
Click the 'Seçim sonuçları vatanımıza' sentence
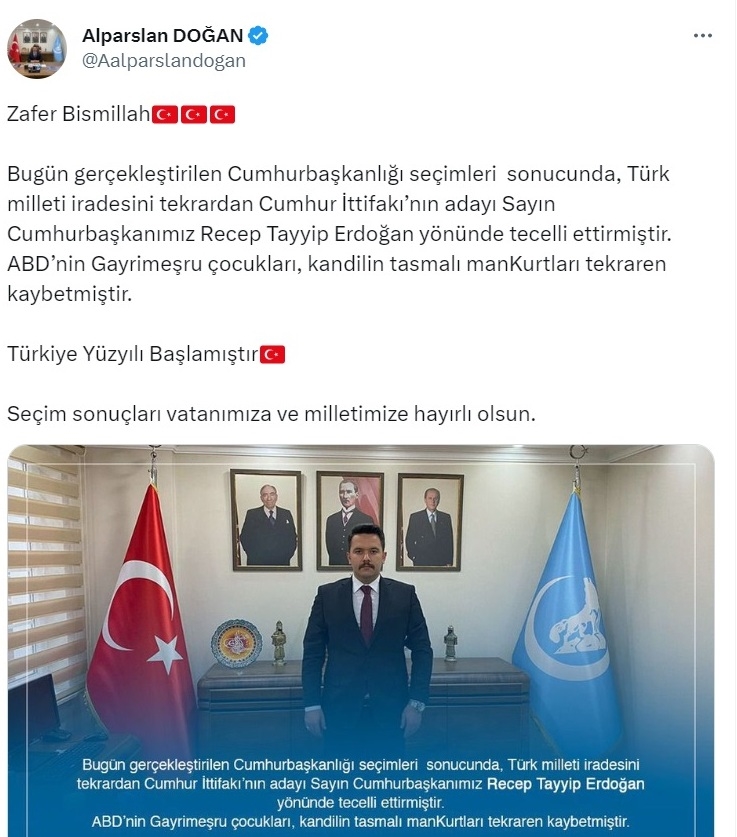pyautogui.click(x=271, y=414)
